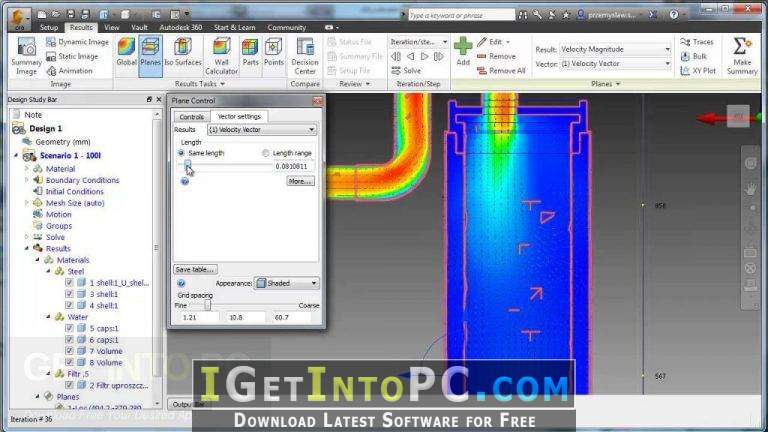Select Boundary Conditions tree item
Image resolution: width=768 pixels, height=432 pixels.
coord(82,180)
